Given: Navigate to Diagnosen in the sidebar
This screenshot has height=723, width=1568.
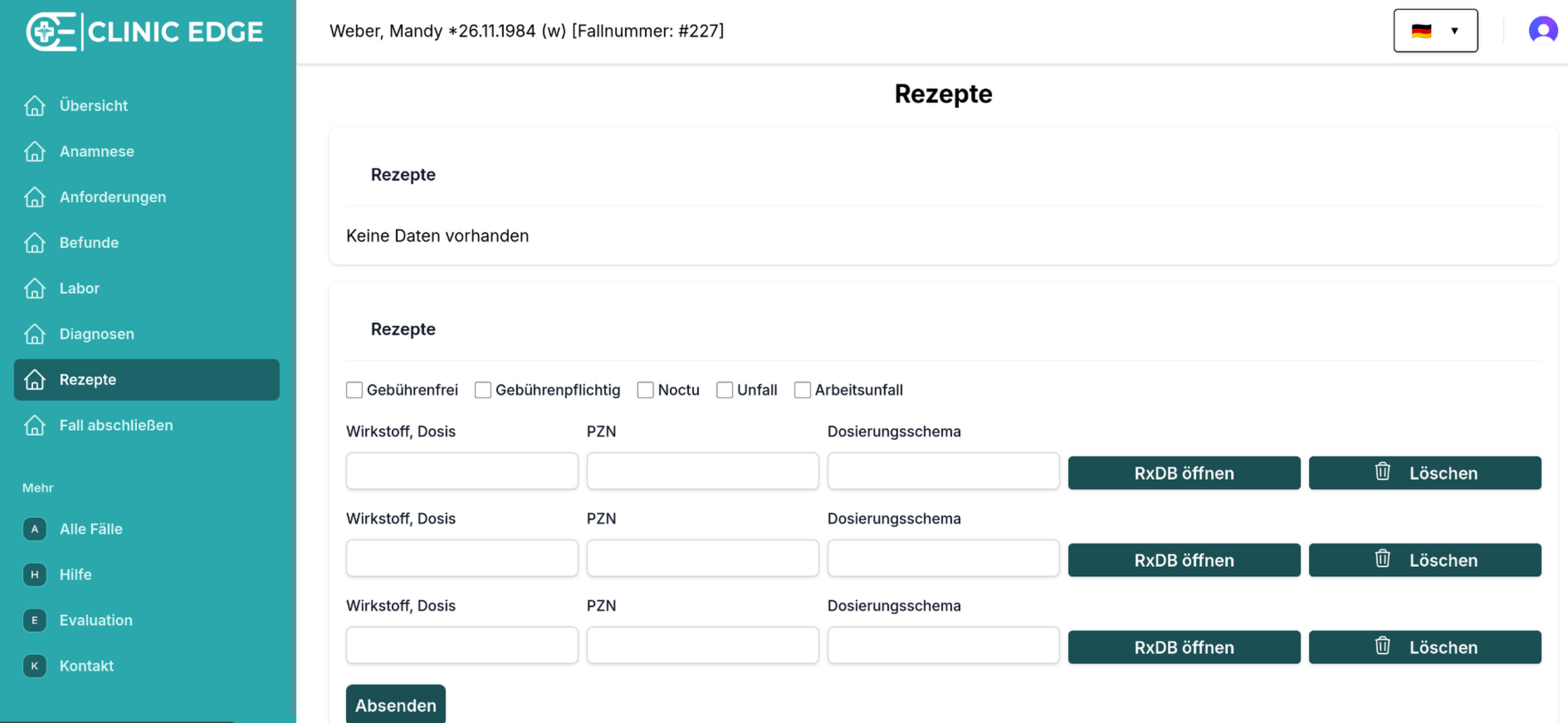Looking at the screenshot, I should pyautogui.click(x=96, y=335).
